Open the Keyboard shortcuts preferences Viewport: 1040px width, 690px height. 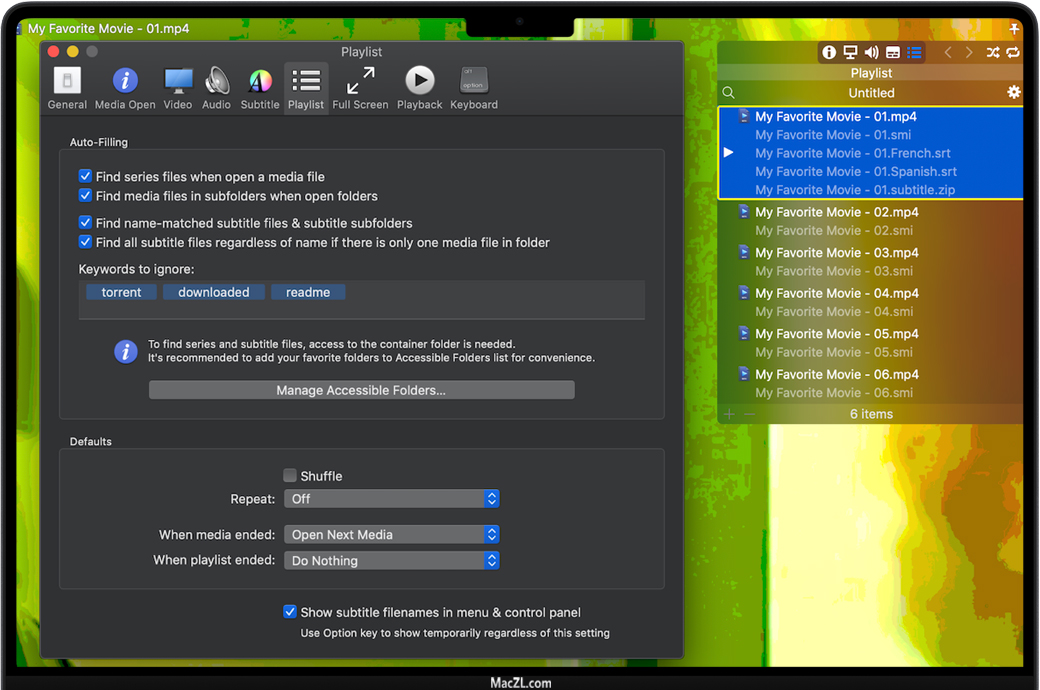[x=473, y=88]
